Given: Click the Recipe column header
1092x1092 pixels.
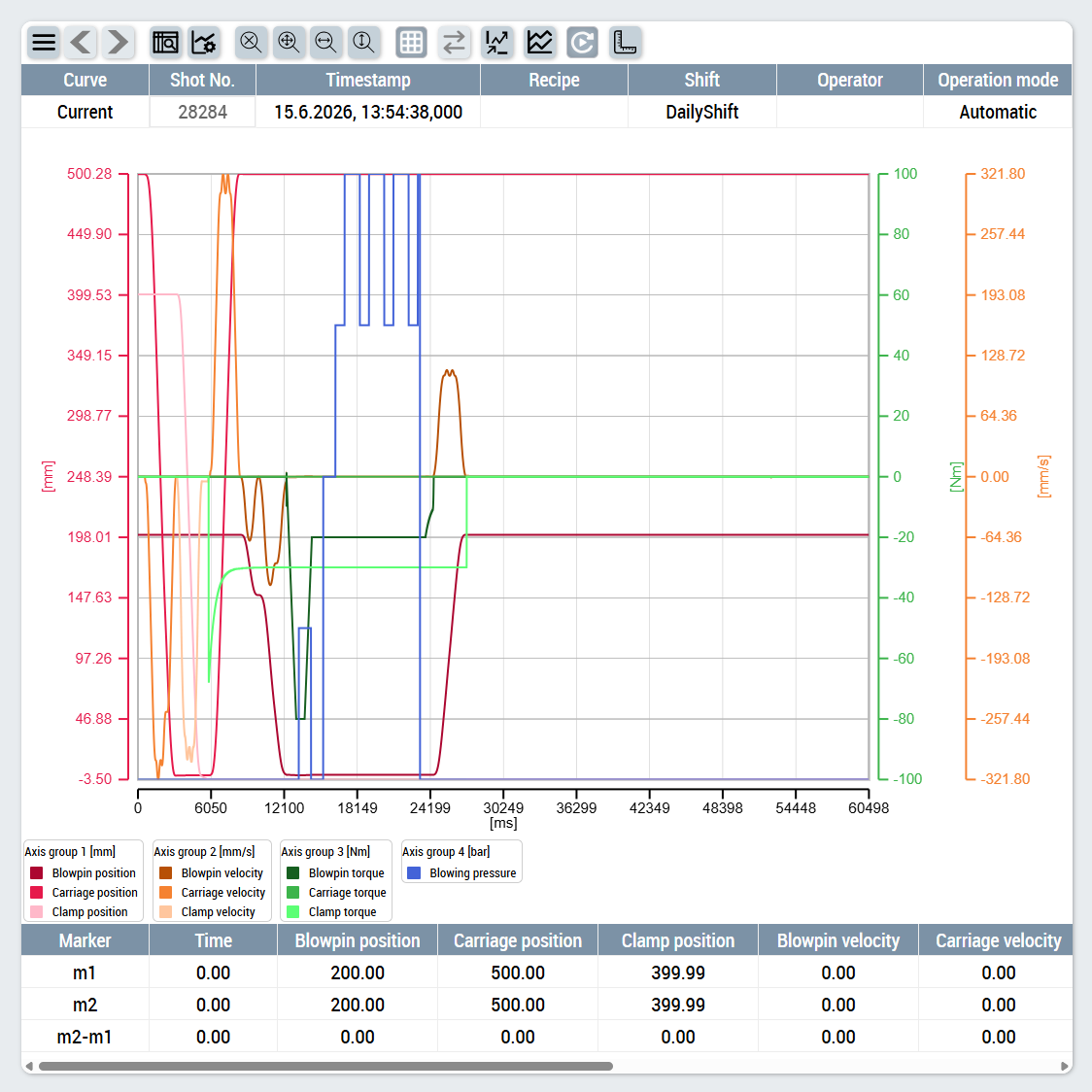Looking at the screenshot, I should pos(555,80).
